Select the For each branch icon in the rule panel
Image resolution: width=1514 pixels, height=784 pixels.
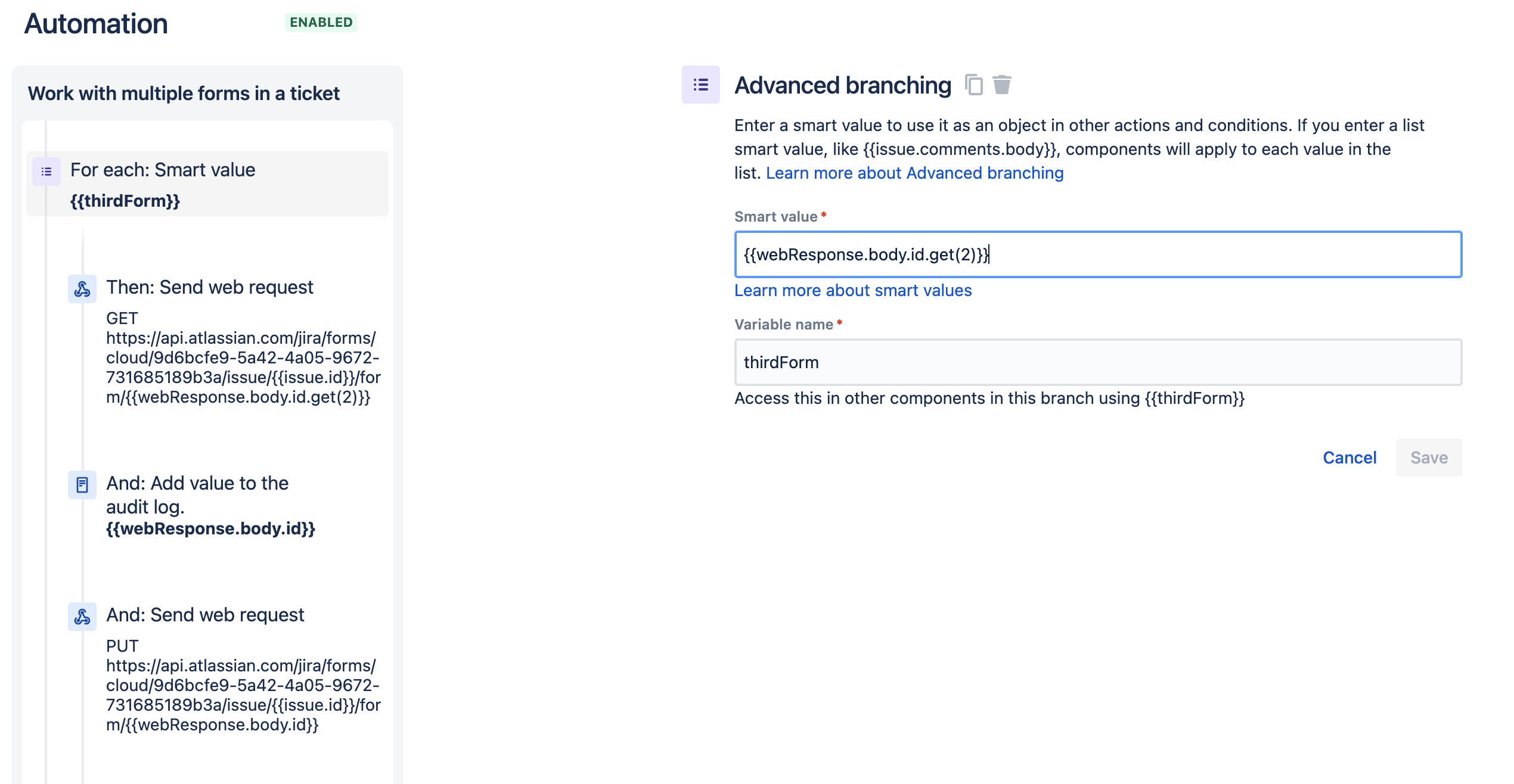45,170
